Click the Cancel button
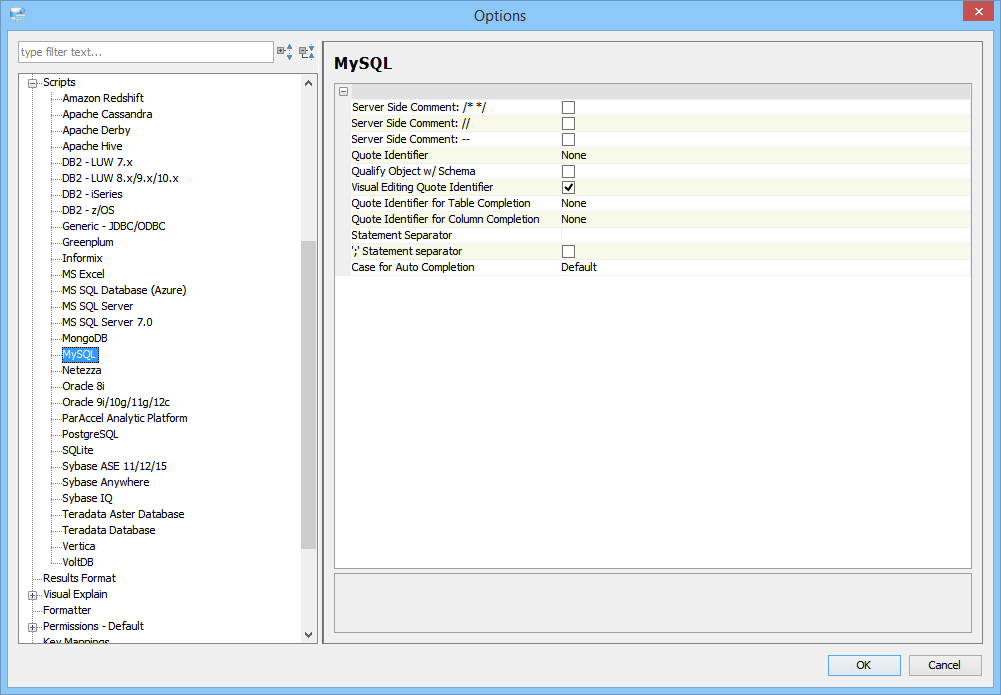This screenshot has height=695, width=1001. pyautogui.click(x=944, y=665)
